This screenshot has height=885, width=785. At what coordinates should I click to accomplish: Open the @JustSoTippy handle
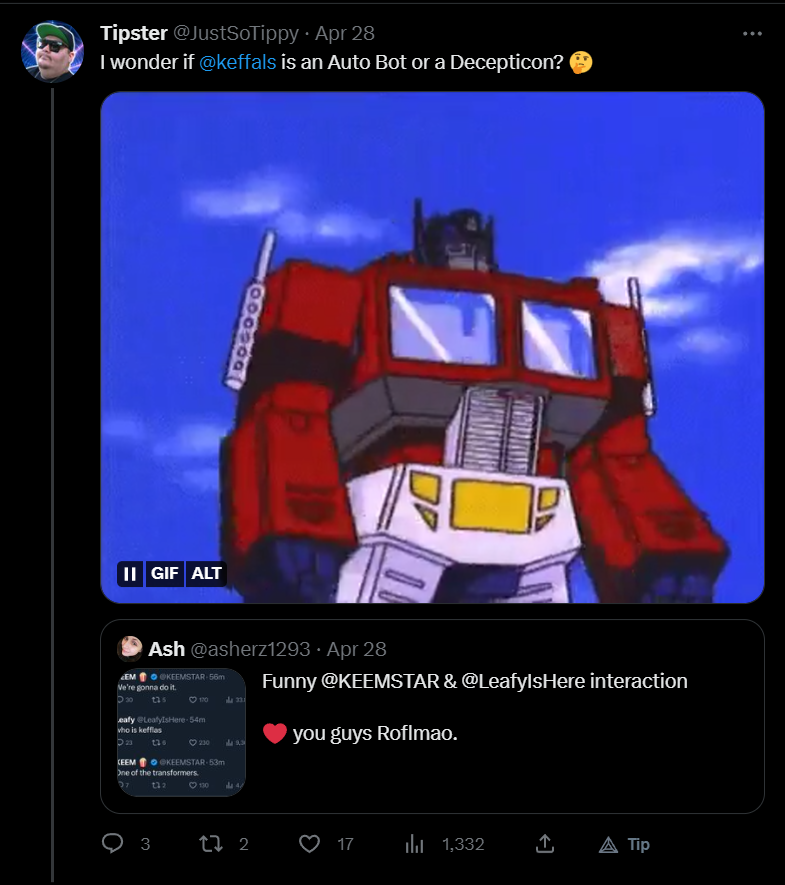point(235,33)
